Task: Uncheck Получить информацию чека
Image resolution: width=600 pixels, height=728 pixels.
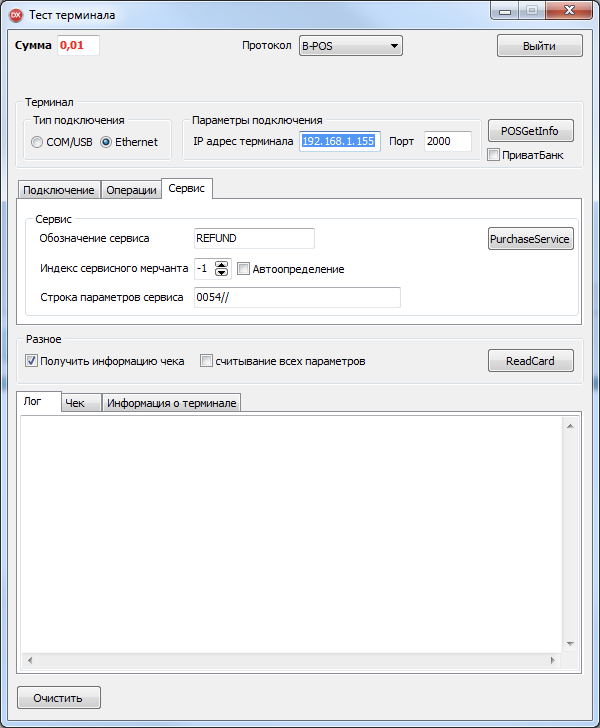Action: click(x=31, y=361)
